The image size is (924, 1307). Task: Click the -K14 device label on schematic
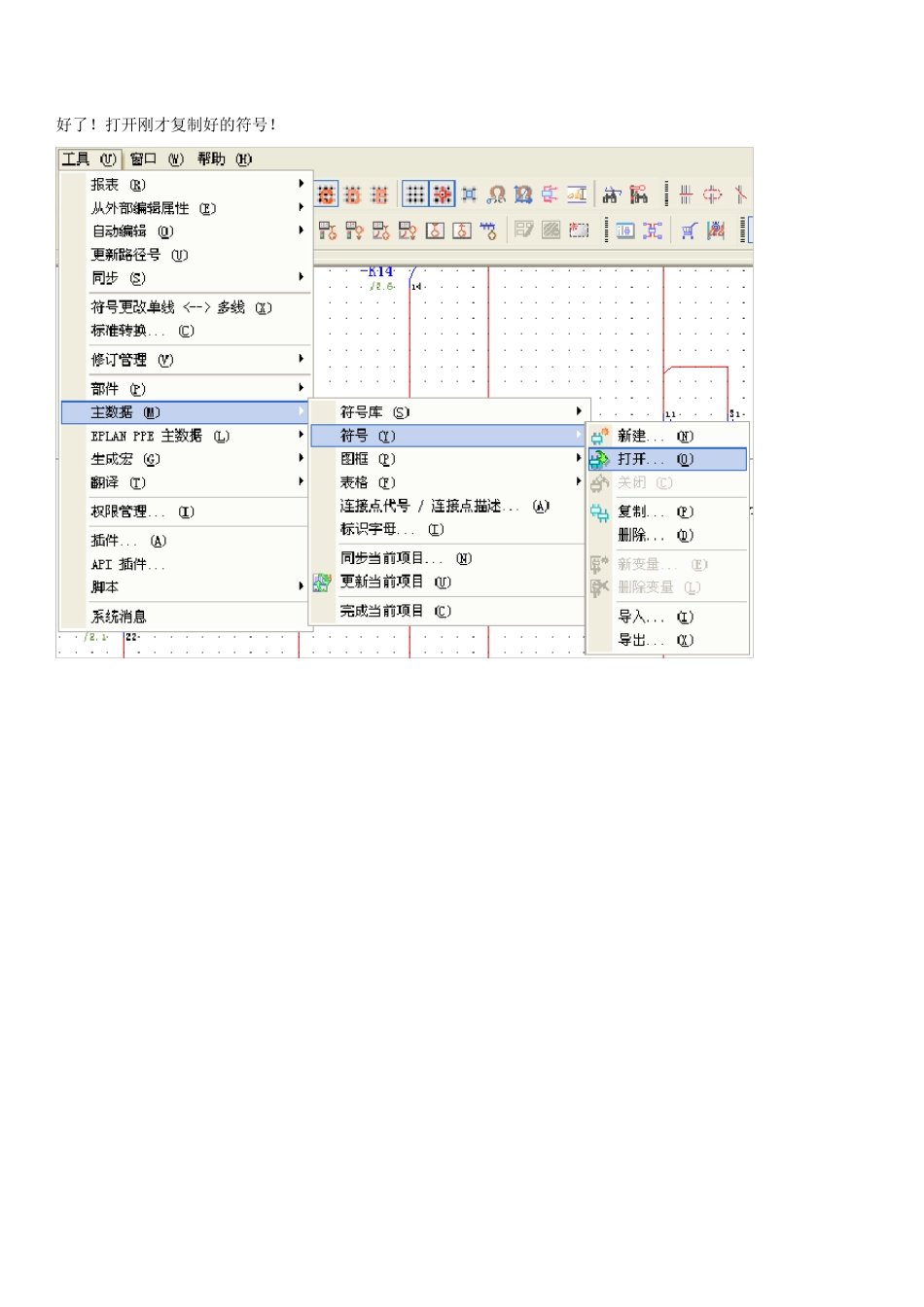[x=377, y=272]
